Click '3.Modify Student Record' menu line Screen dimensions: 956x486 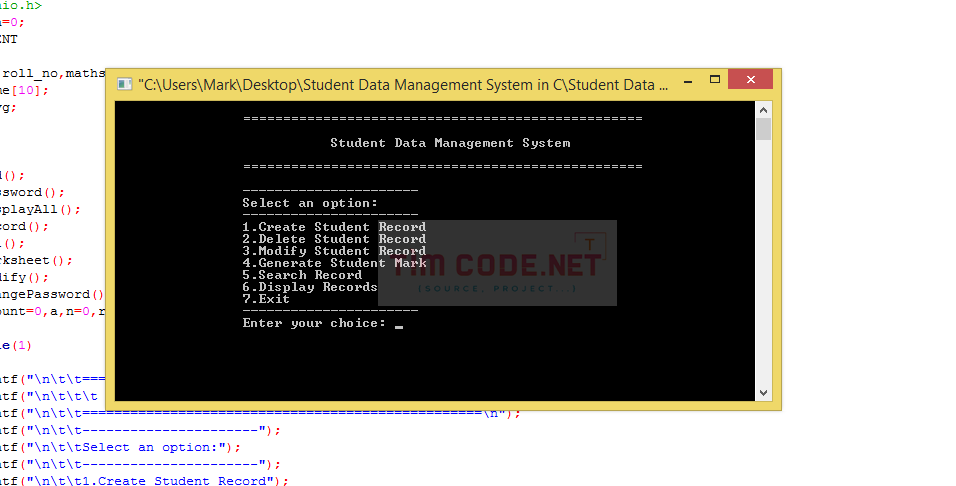coord(334,251)
